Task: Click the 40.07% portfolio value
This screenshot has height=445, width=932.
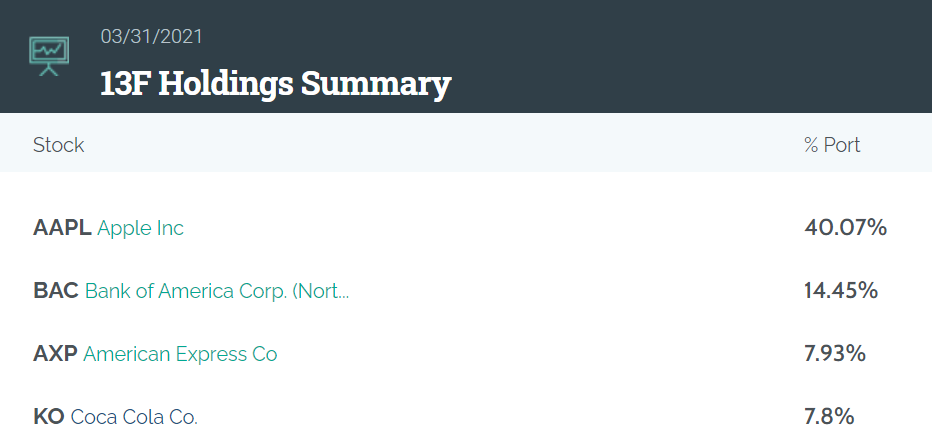Action: [x=846, y=228]
